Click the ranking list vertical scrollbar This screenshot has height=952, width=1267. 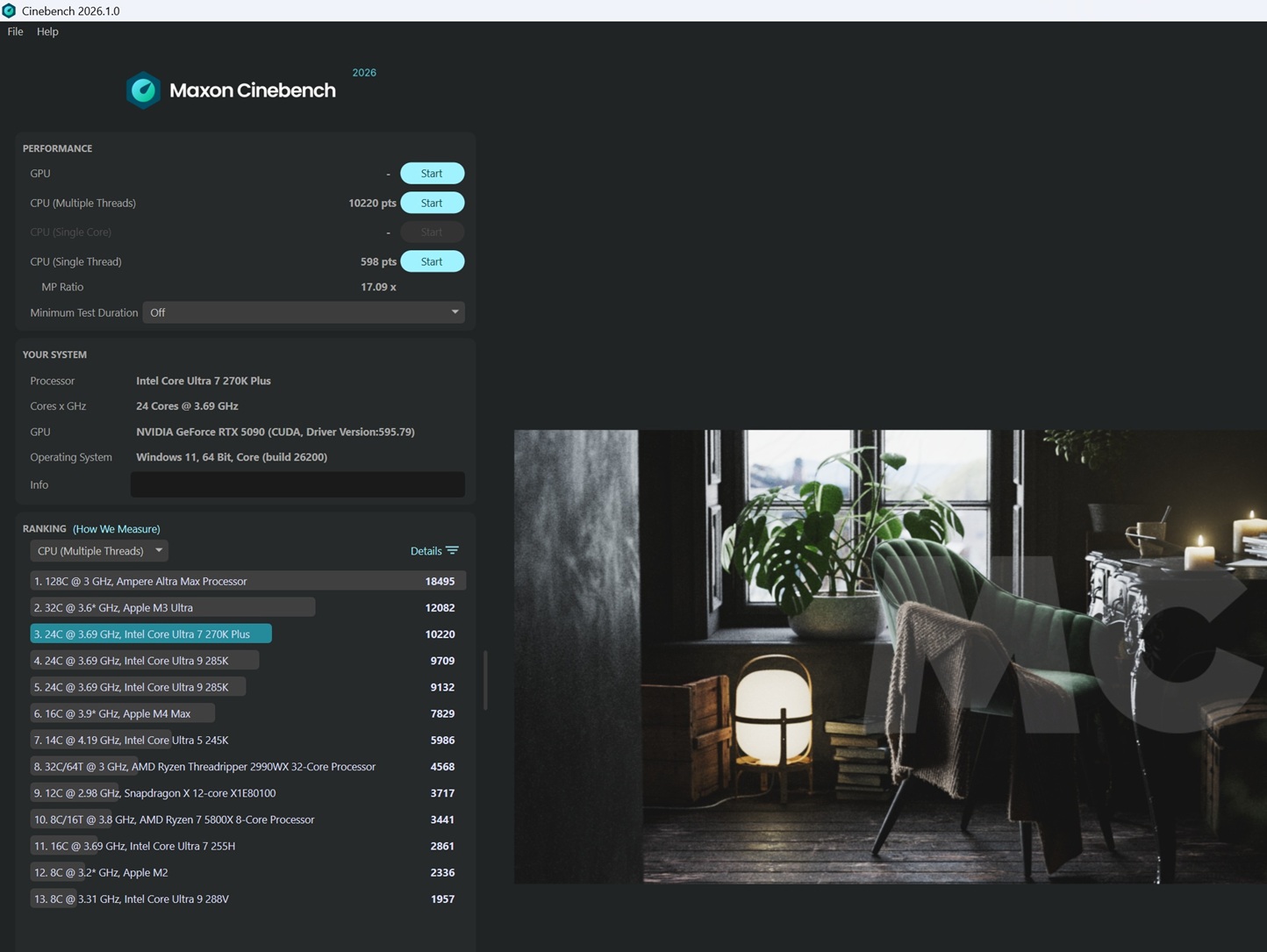point(485,680)
